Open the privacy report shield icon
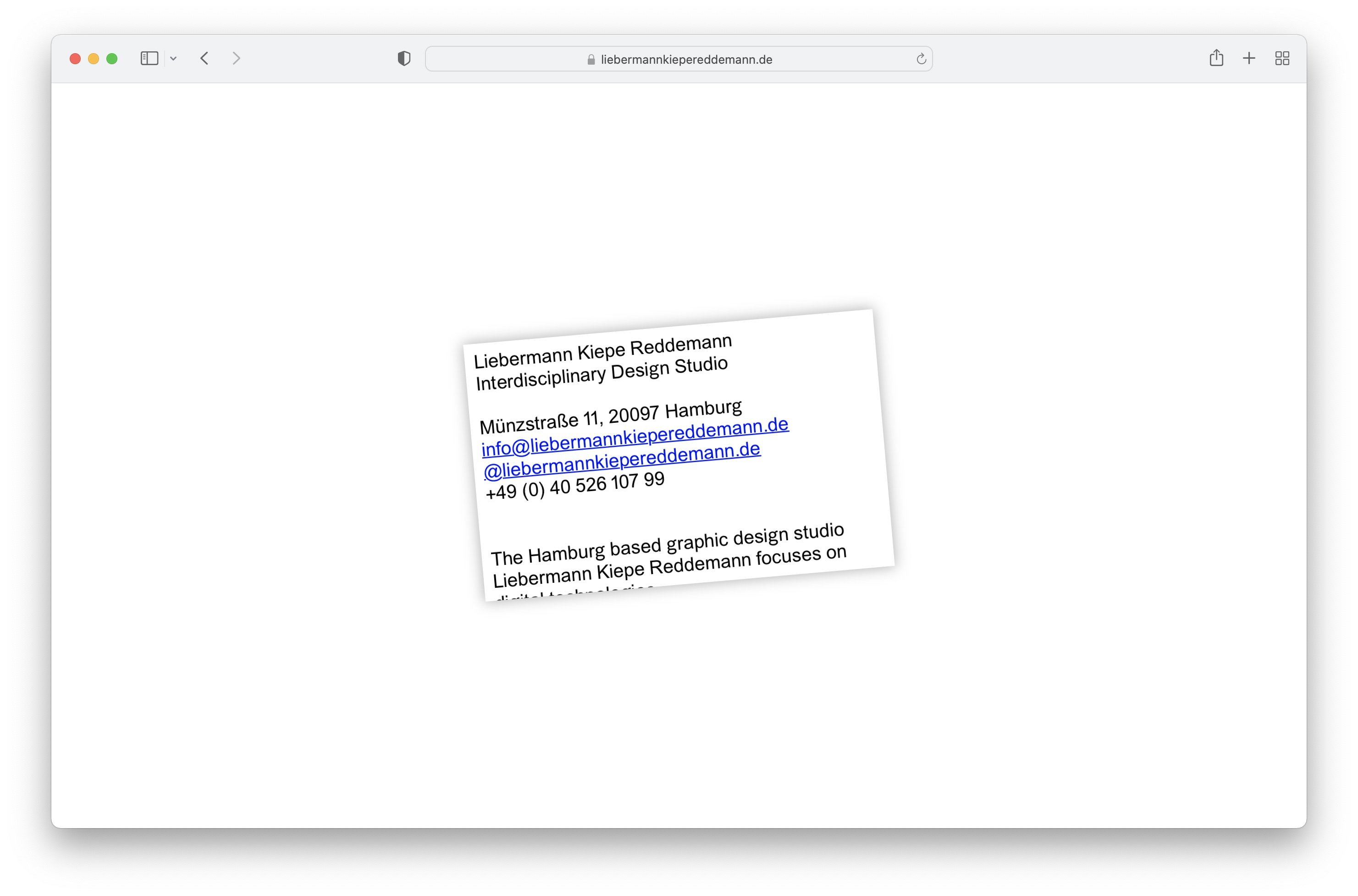 pyautogui.click(x=404, y=58)
